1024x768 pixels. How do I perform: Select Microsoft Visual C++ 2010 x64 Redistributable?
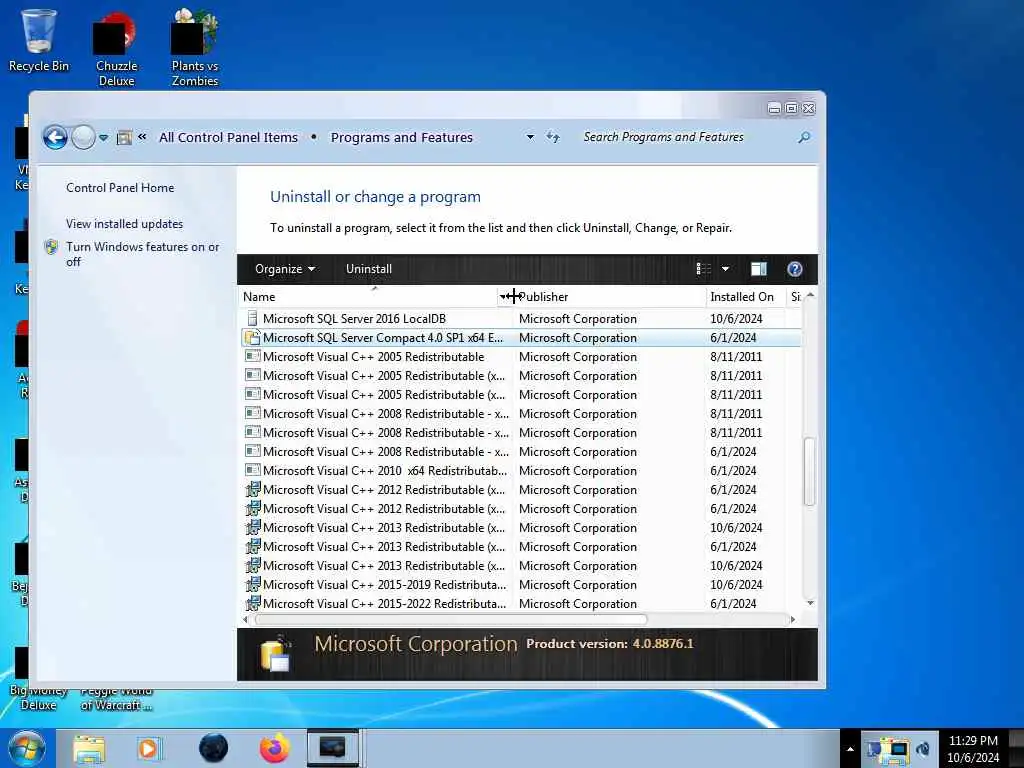[x=520, y=471]
